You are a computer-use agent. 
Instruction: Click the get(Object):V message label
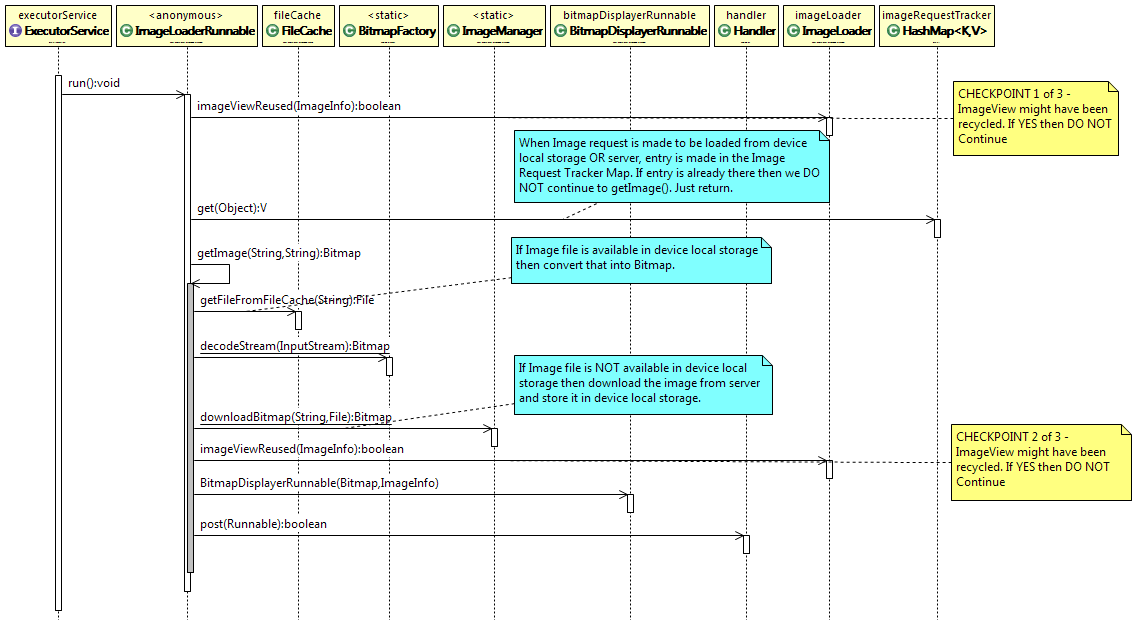(233, 207)
